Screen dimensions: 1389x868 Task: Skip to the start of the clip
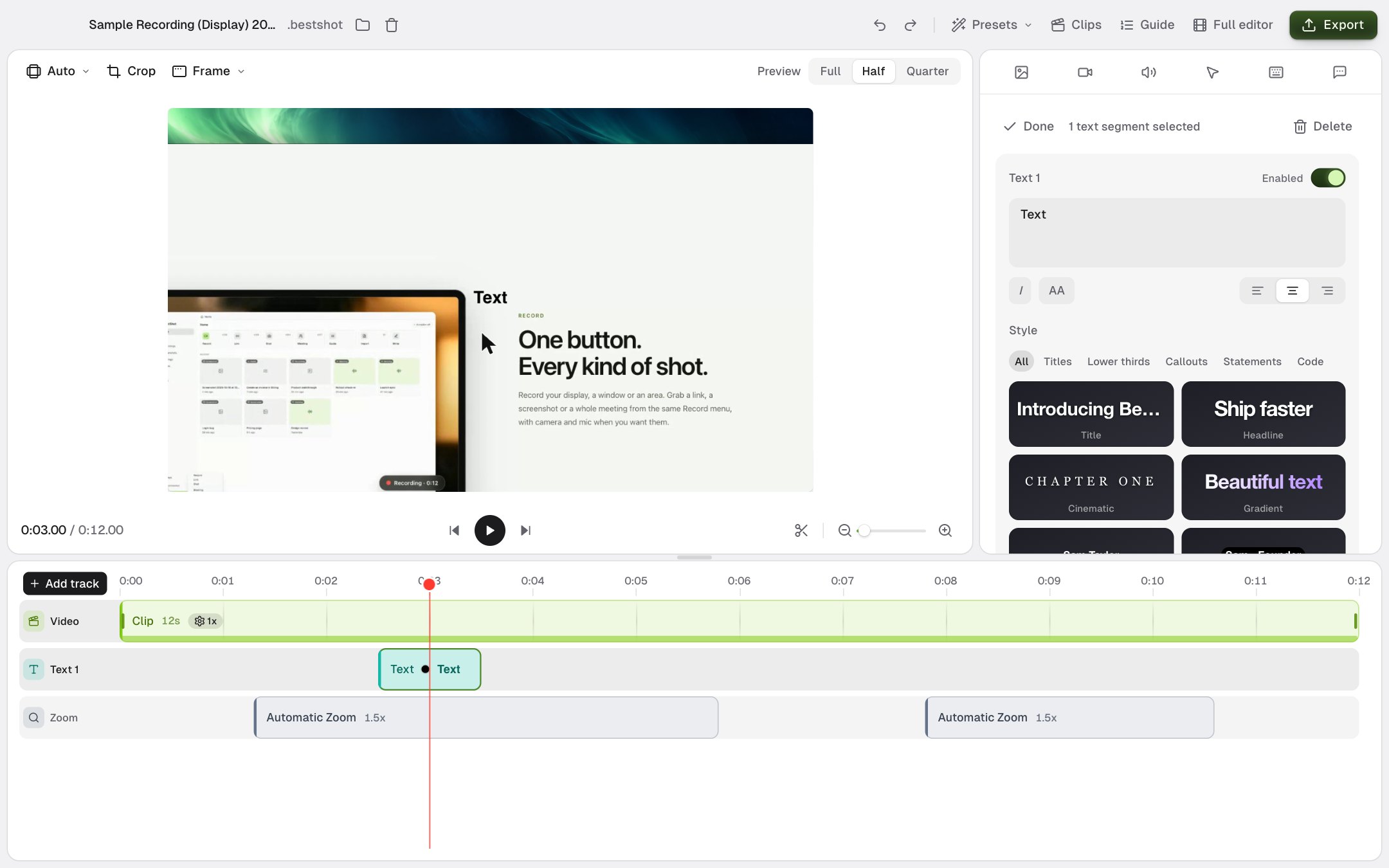(x=455, y=530)
